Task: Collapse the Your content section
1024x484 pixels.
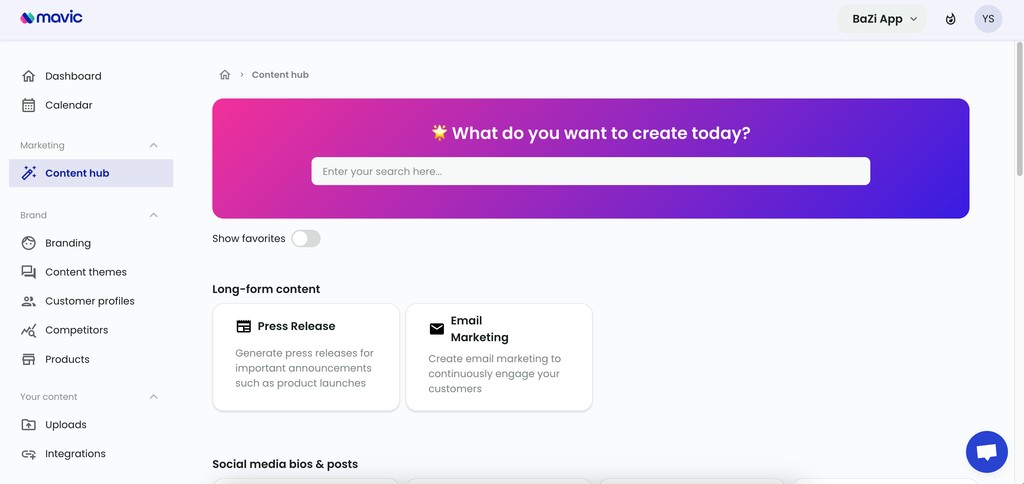Action: (153, 396)
